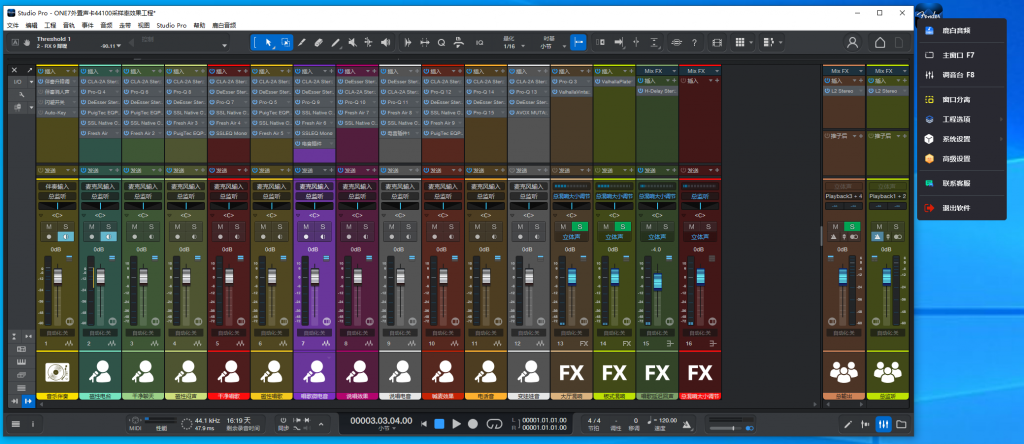
Task: Mute channel 1 with M button
Action: click(x=49, y=228)
